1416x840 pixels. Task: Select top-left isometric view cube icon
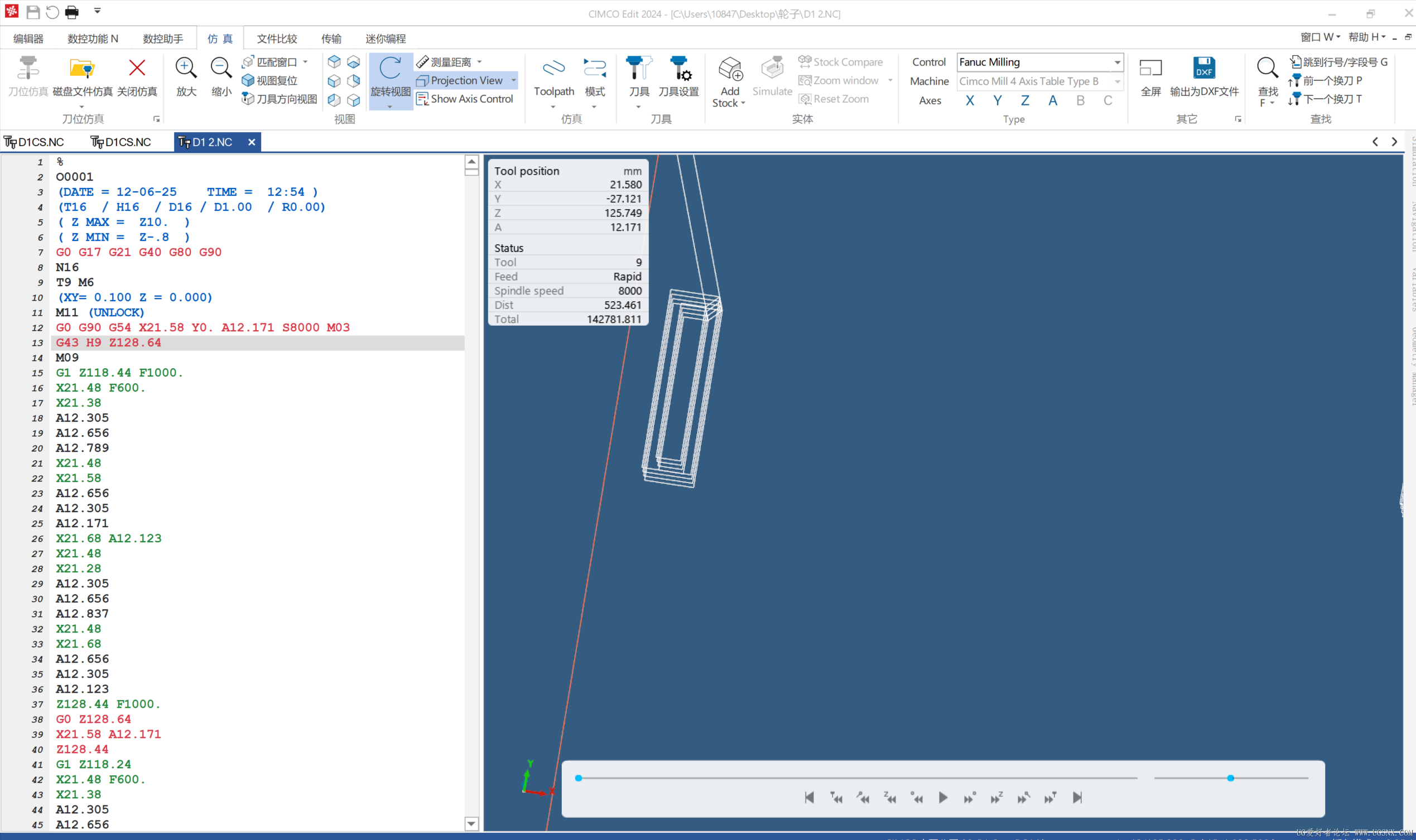point(334,62)
